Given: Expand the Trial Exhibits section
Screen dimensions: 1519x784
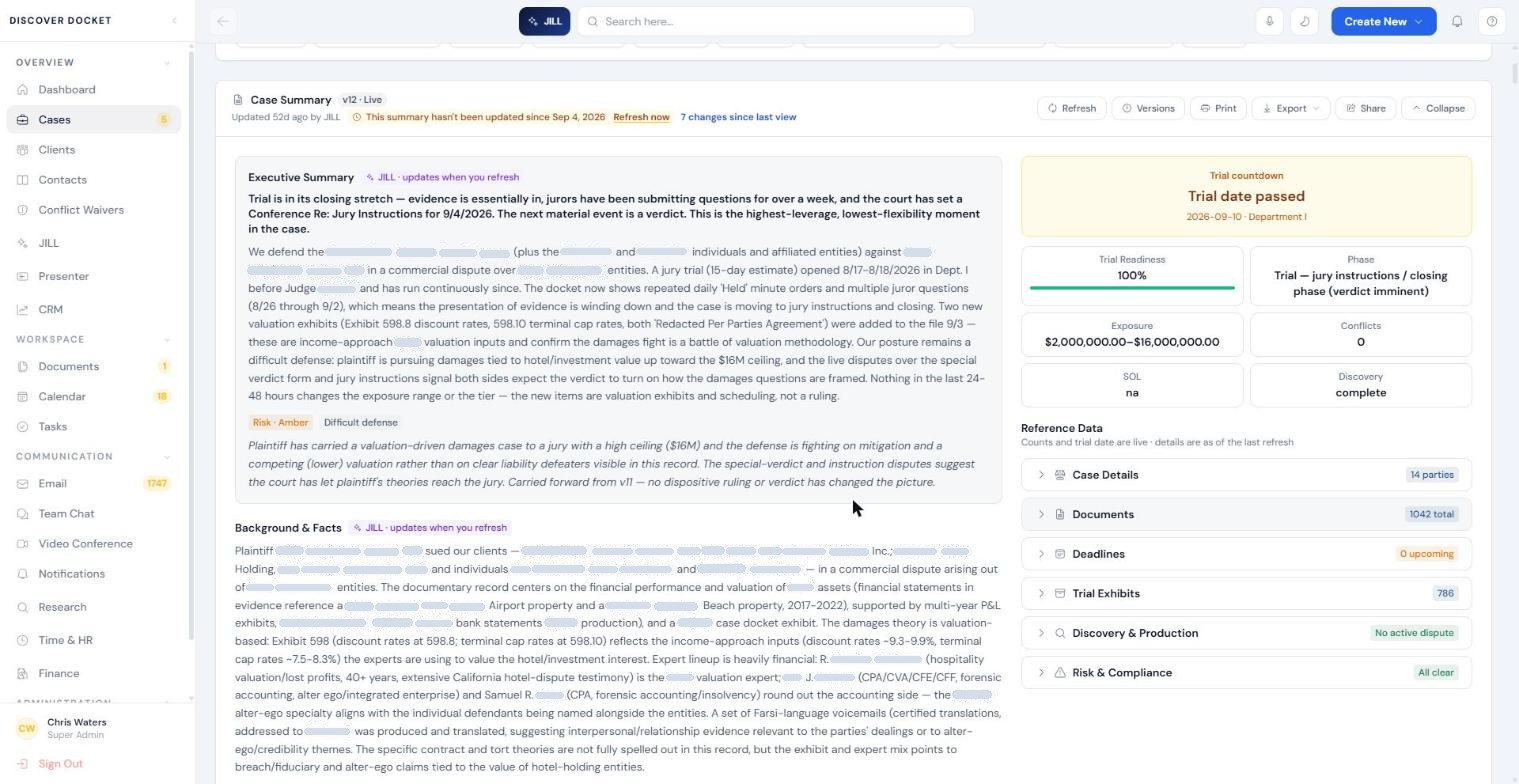Looking at the screenshot, I should (1246, 593).
